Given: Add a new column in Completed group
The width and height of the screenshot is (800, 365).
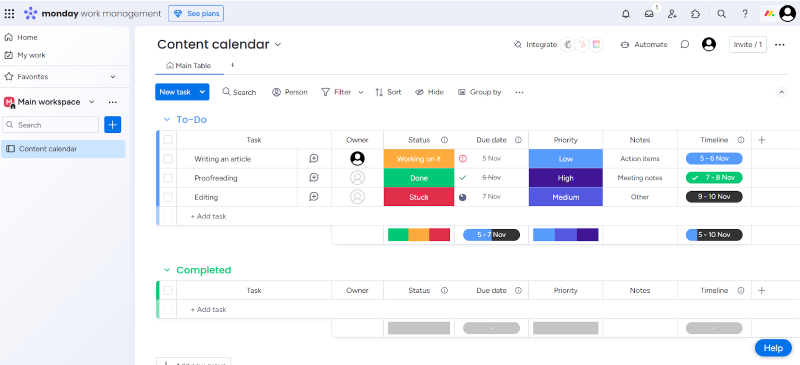Looking at the screenshot, I should click(762, 290).
